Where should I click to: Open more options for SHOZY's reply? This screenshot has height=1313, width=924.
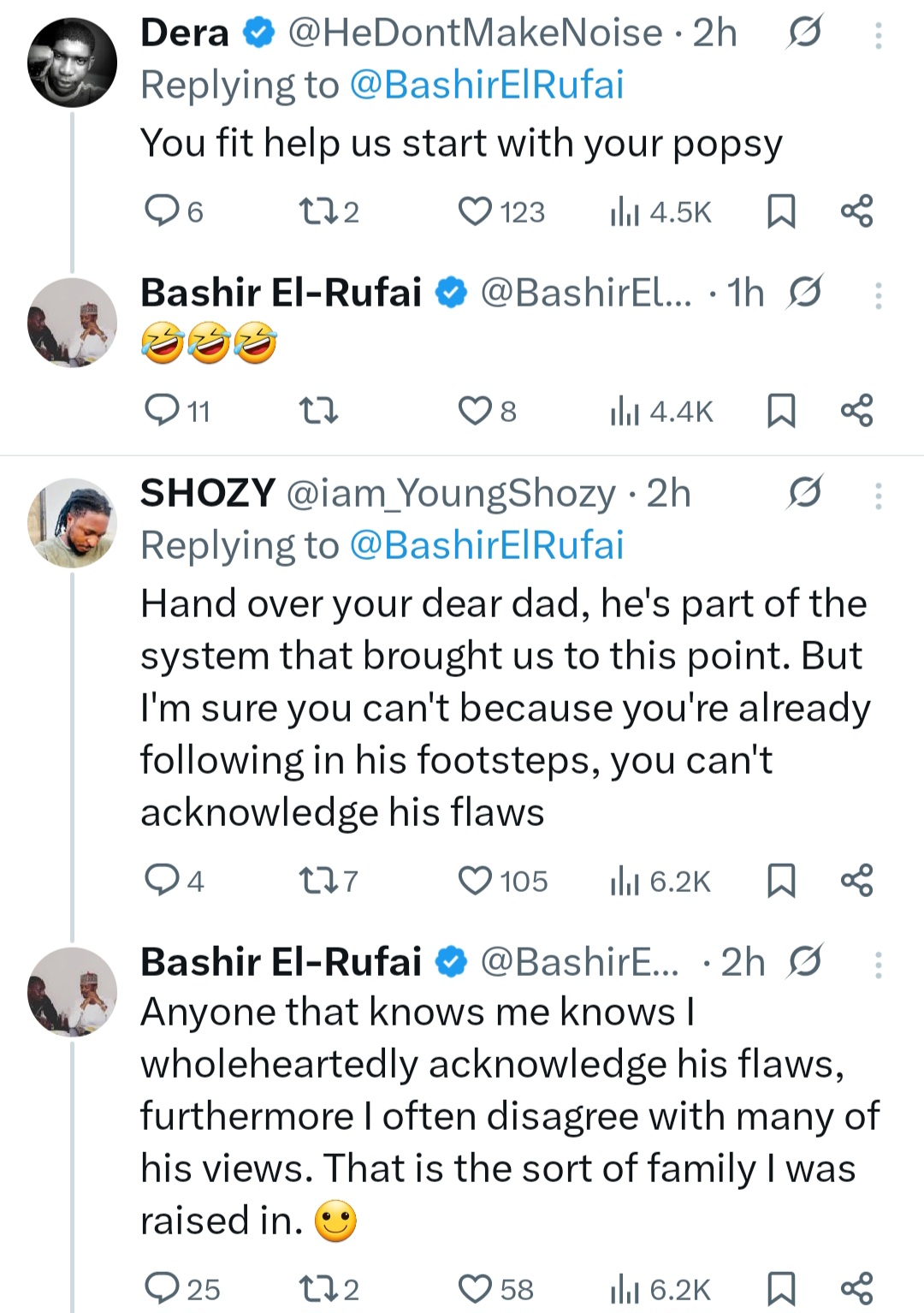[x=880, y=495]
